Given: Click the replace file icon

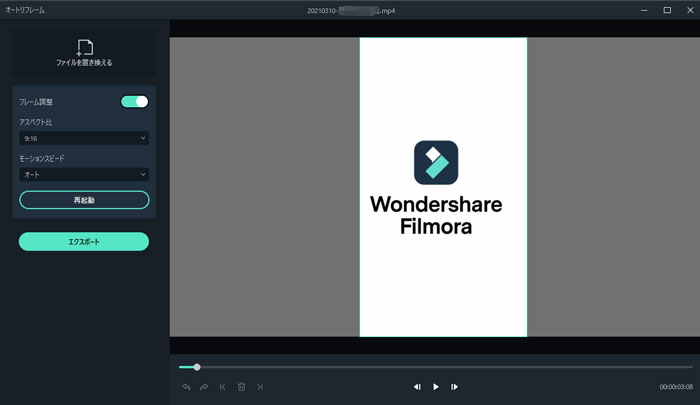Looking at the screenshot, I should click(x=84, y=47).
